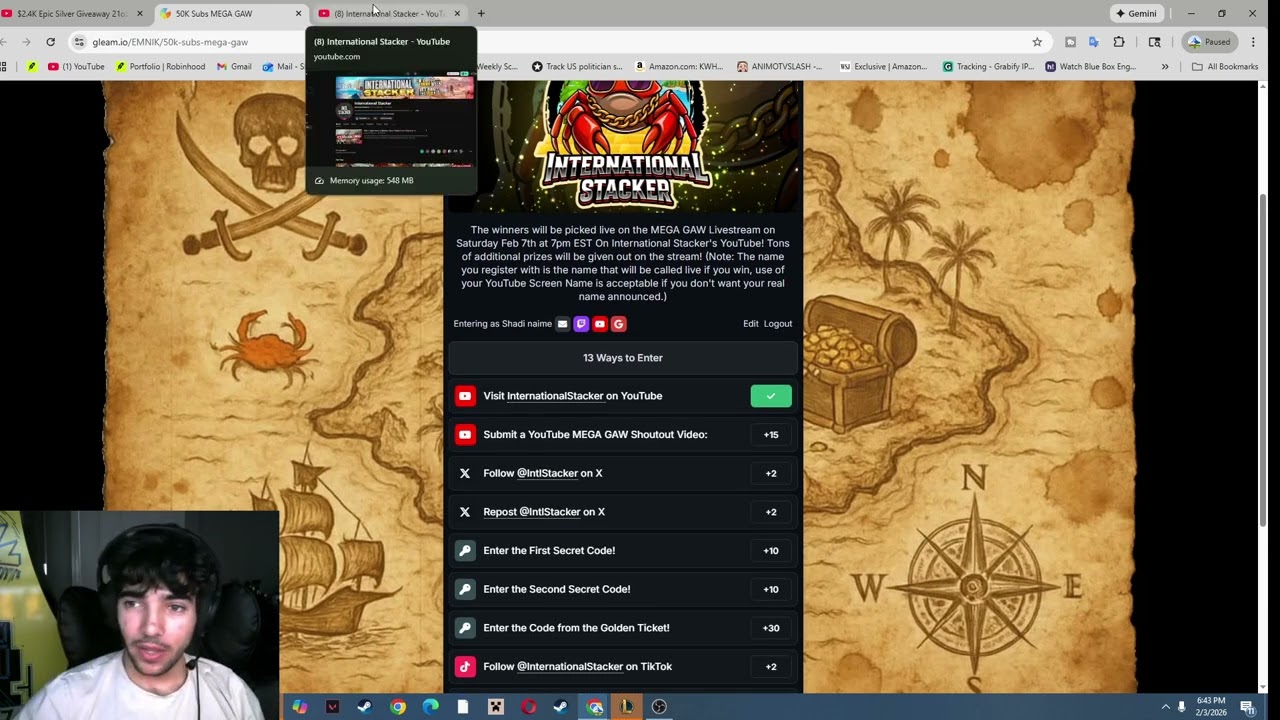Open the Gmail bookmark
The height and width of the screenshot is (720, 1280).
pyautogui.click(x=233, y=67)
